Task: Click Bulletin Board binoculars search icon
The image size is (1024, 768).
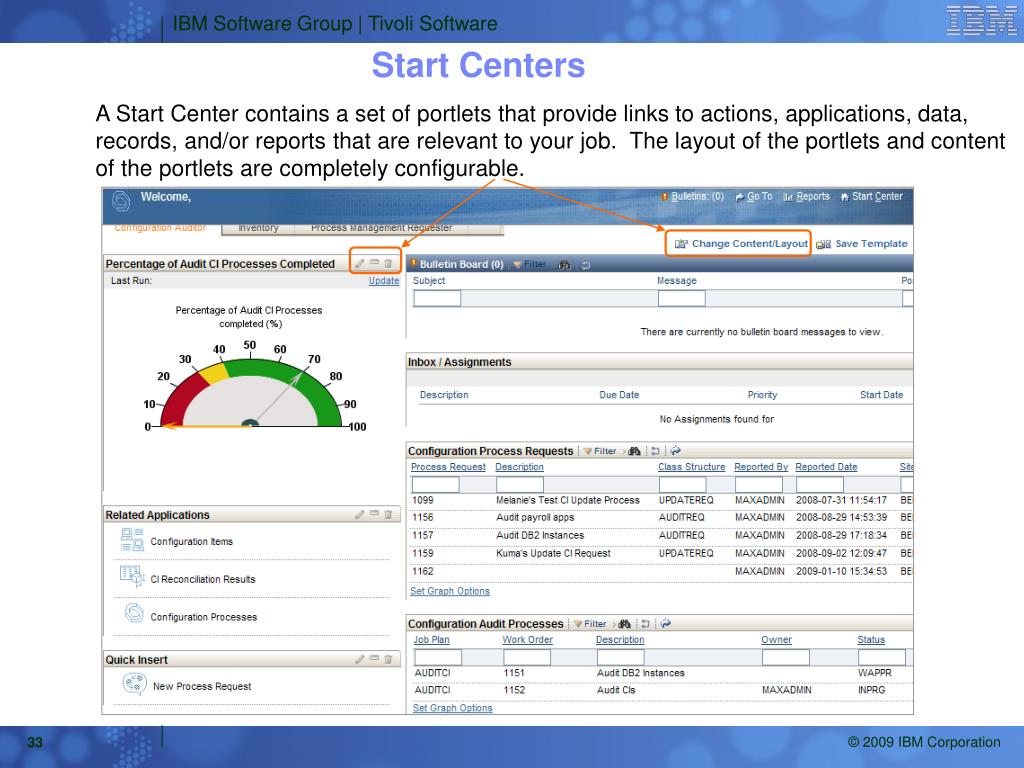Action: click(565, 264)
